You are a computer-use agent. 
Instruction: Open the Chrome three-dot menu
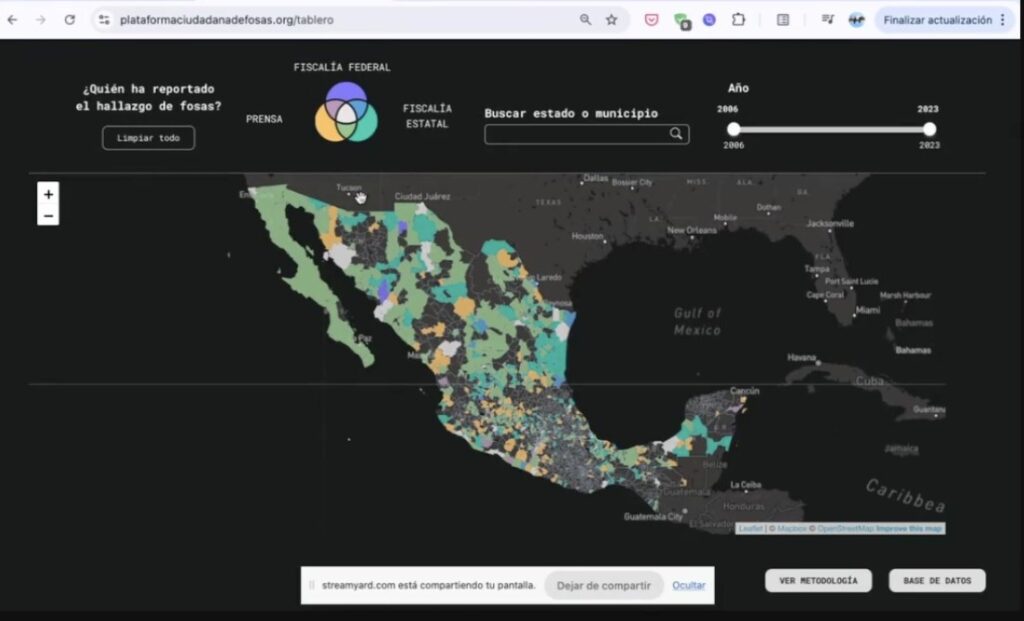click(1003, 19)
